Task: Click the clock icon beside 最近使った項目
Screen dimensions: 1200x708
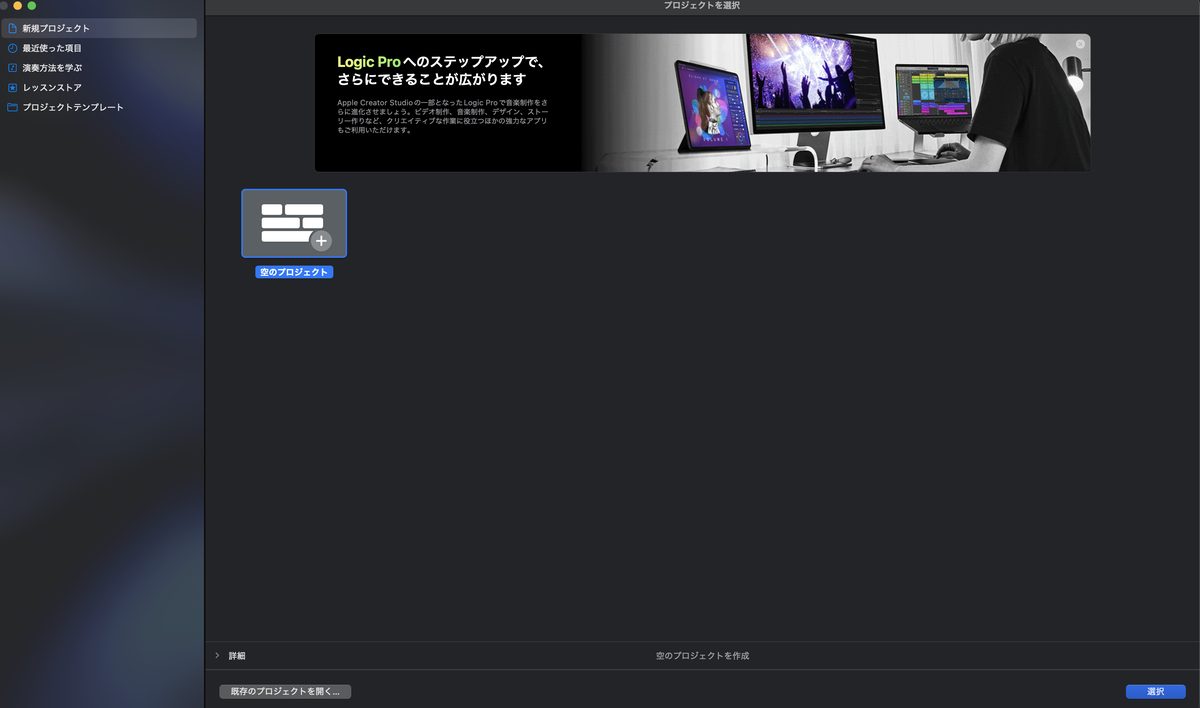Action: pyautogui.click(x=12, y=48)
